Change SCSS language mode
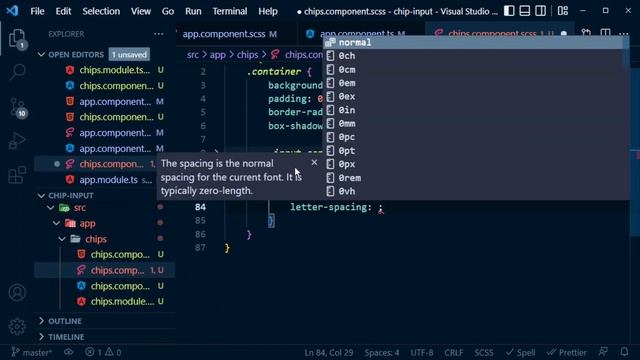 point(484,353)
